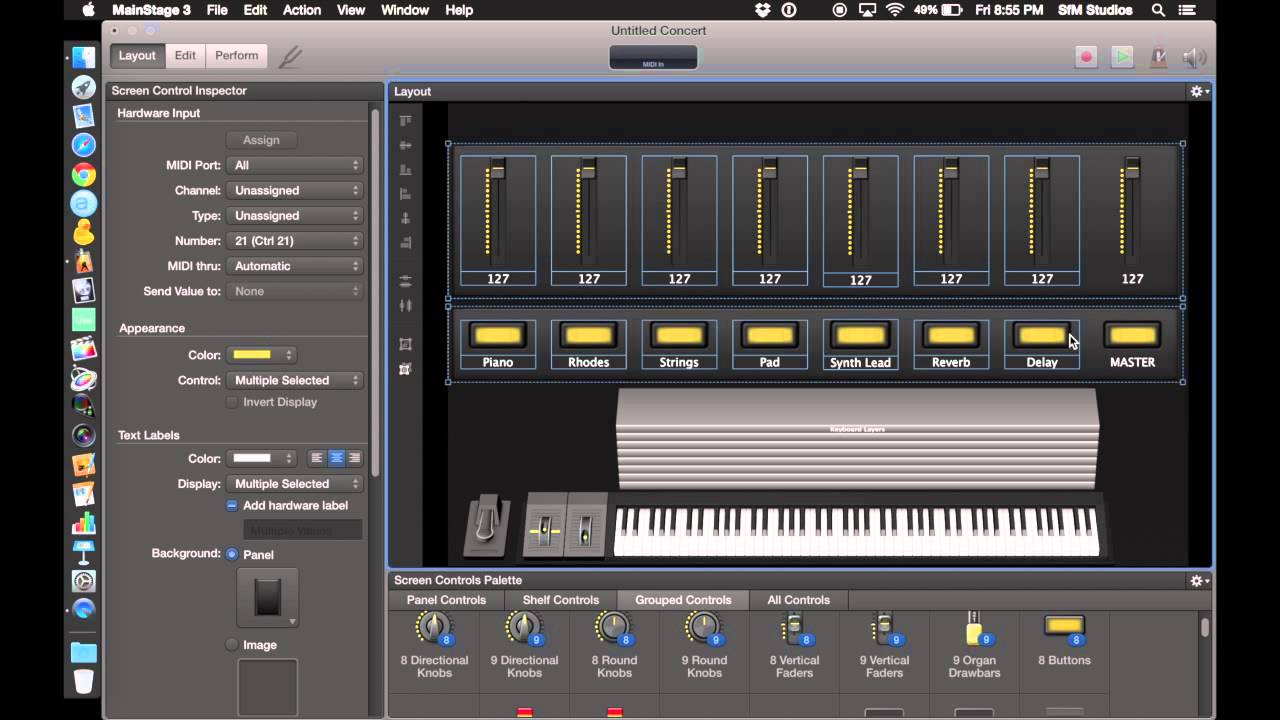Open the MIDI Port dropdown
1280x720 pixels.
point(295,165)
